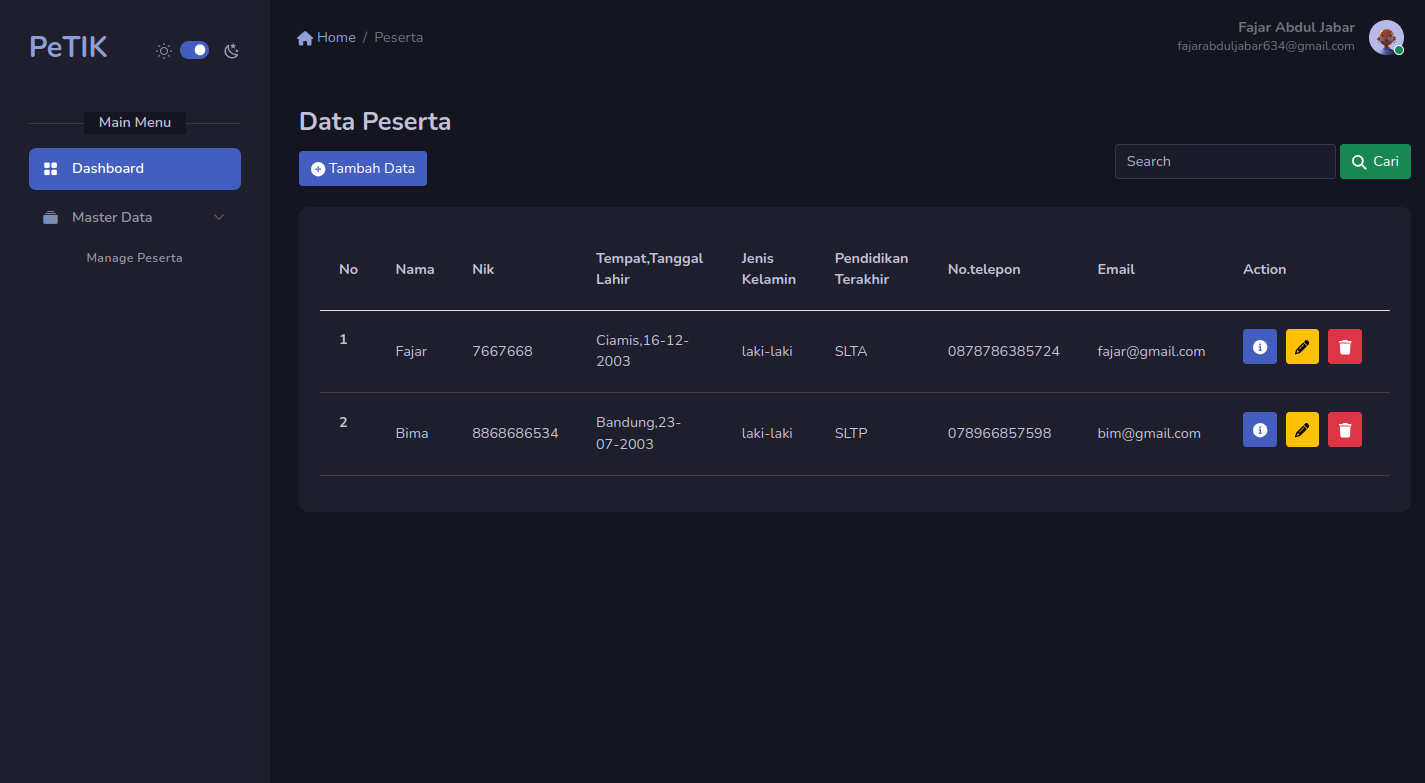Click the sun light-mode icon
Screen dimensions: 1425x783
click(164, 51)
